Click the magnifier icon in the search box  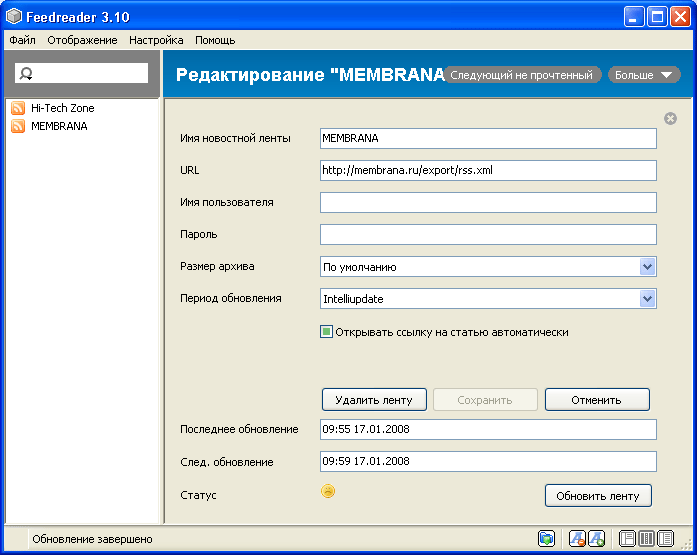[x=26, y=73]
